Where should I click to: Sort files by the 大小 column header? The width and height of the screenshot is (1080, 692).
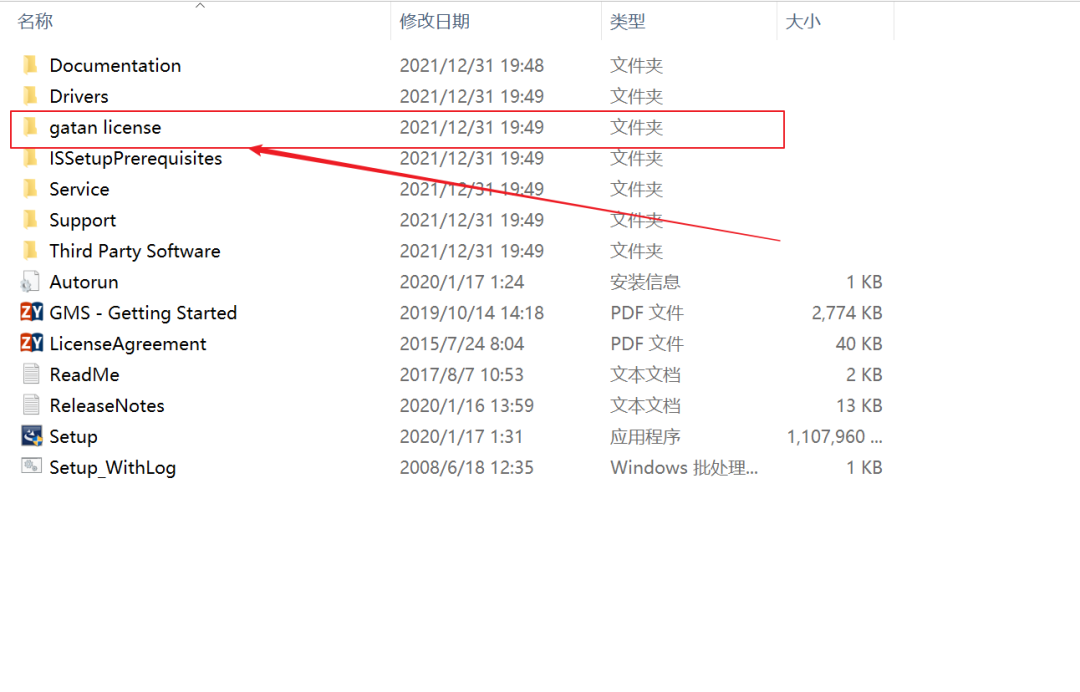click(x=803, y=21)
